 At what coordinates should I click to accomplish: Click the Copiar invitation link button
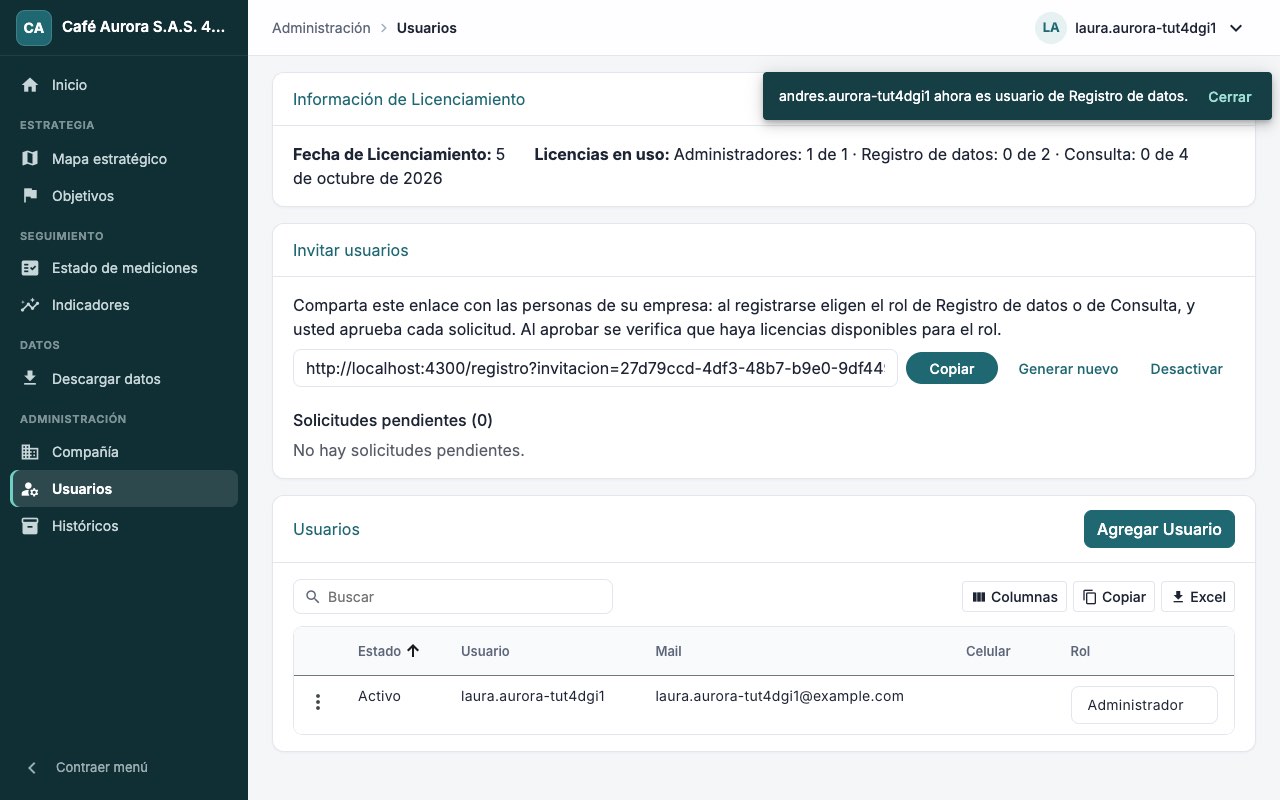(952, 368)
